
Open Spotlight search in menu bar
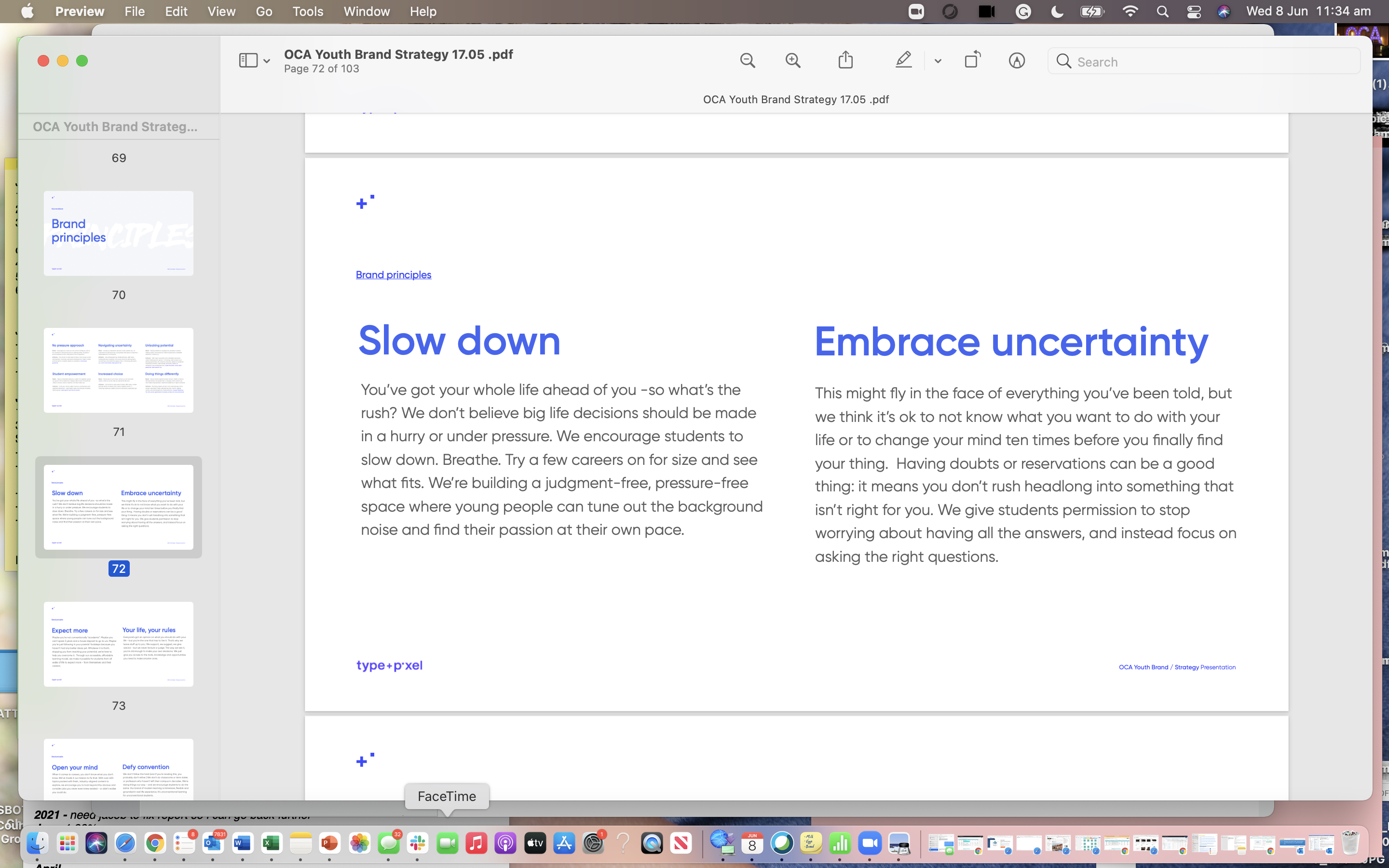[1163, 12]
